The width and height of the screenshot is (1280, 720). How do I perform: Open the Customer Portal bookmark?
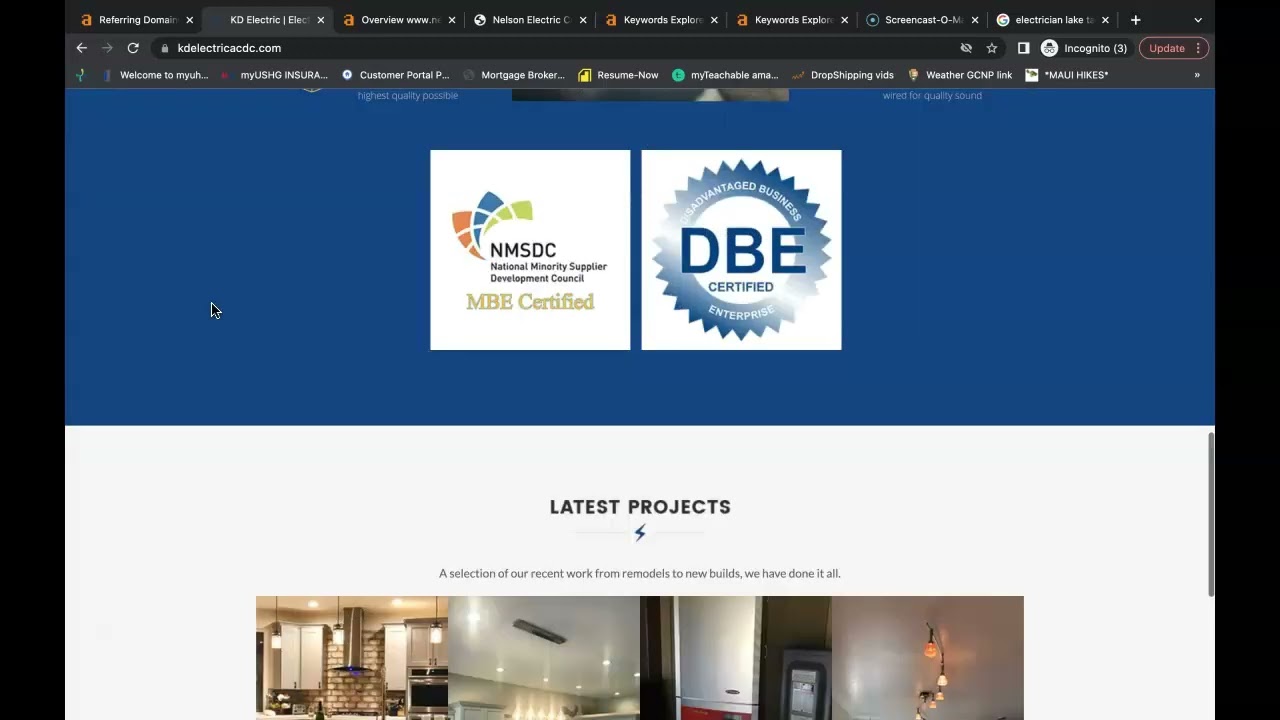coord(396,75)
